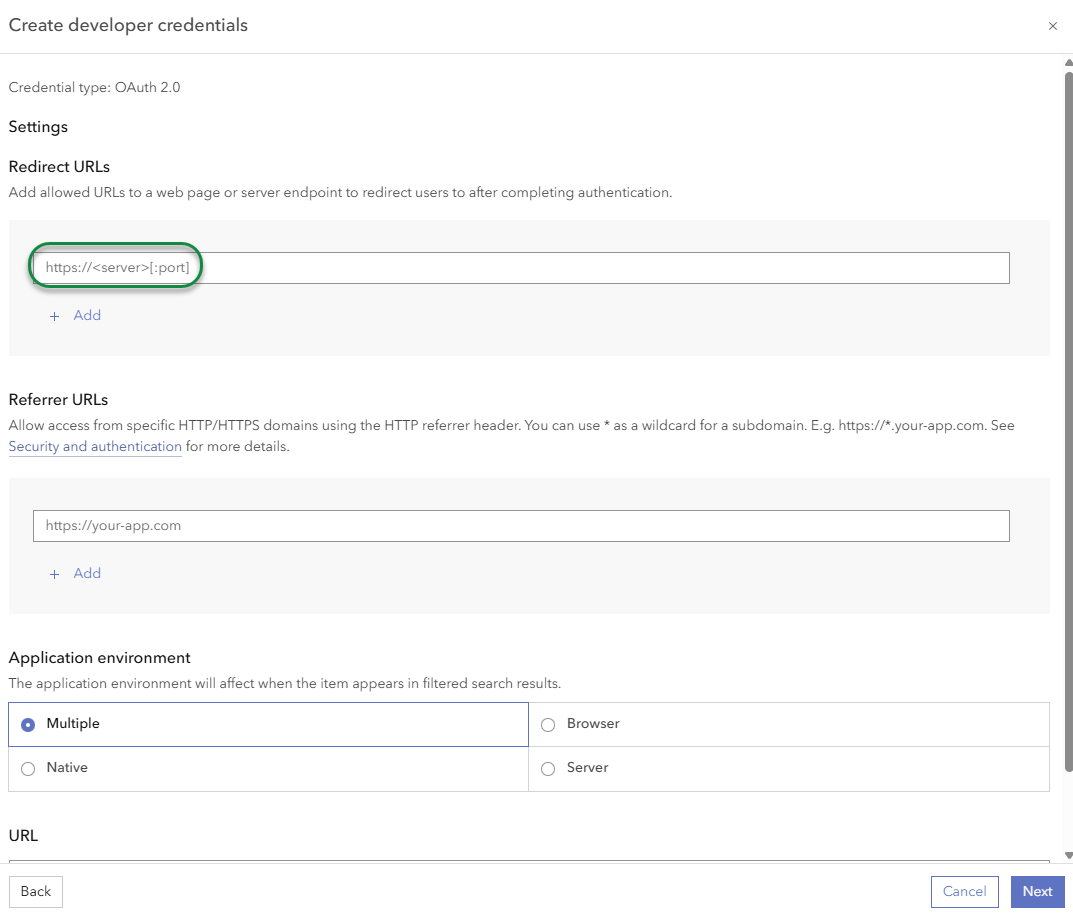This screenshot has height=913, width=1073.
Task: Click the Cancel button
Action: pos(963,891)
